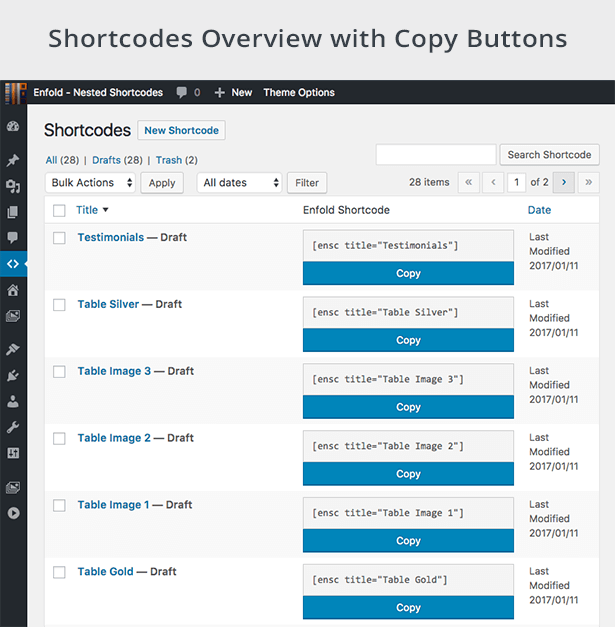This screenshot has width=615, height=627.
Task: Copy the Table Gold shortcode
Action: [408, 607]
